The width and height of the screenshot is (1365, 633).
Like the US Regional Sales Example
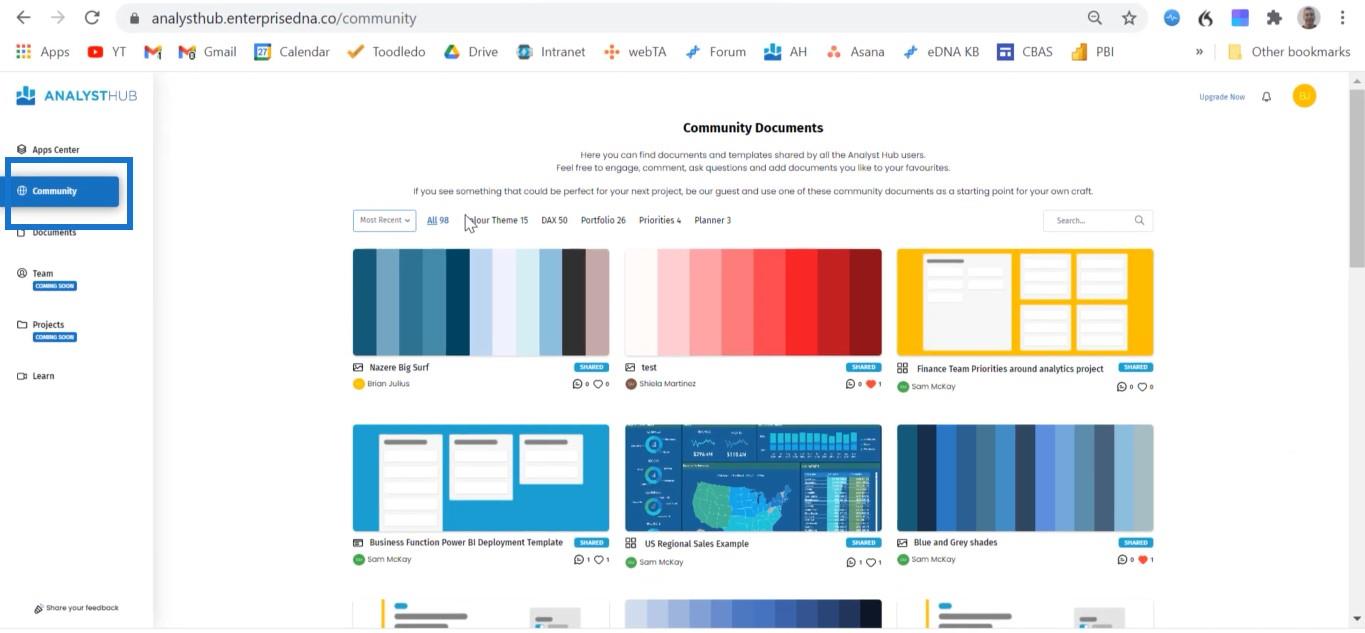click(871, 562)
